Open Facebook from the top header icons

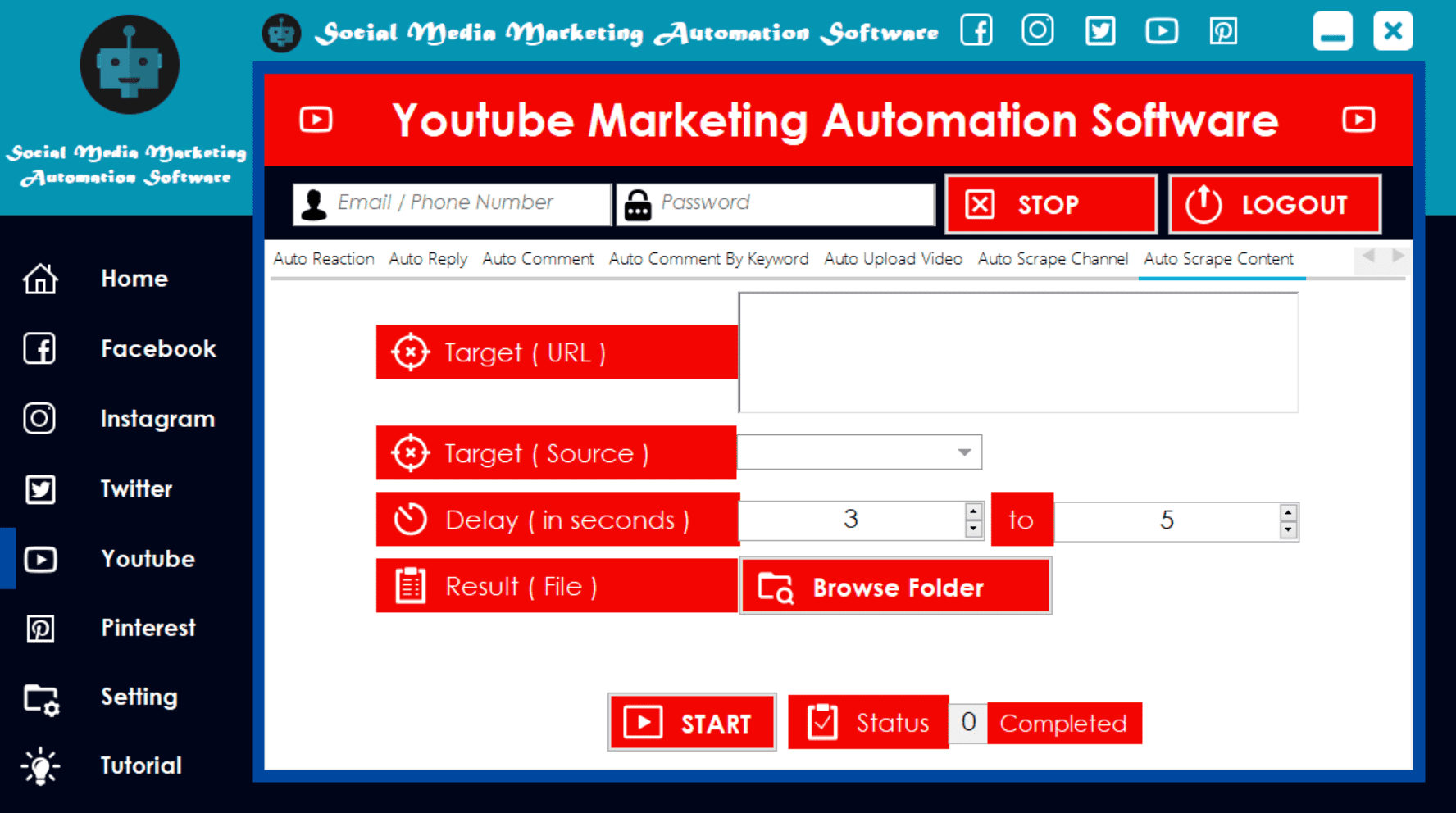pos(976,30)
